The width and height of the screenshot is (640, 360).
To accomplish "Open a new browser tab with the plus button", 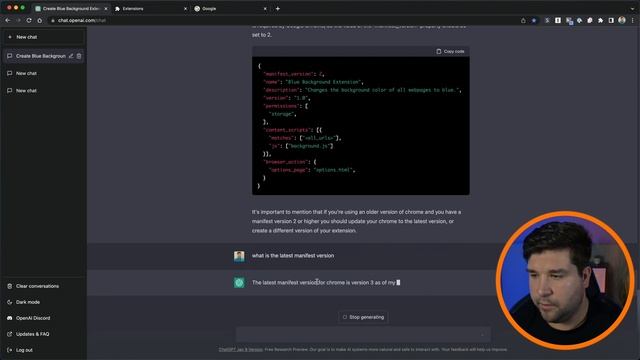I will 278,9.
